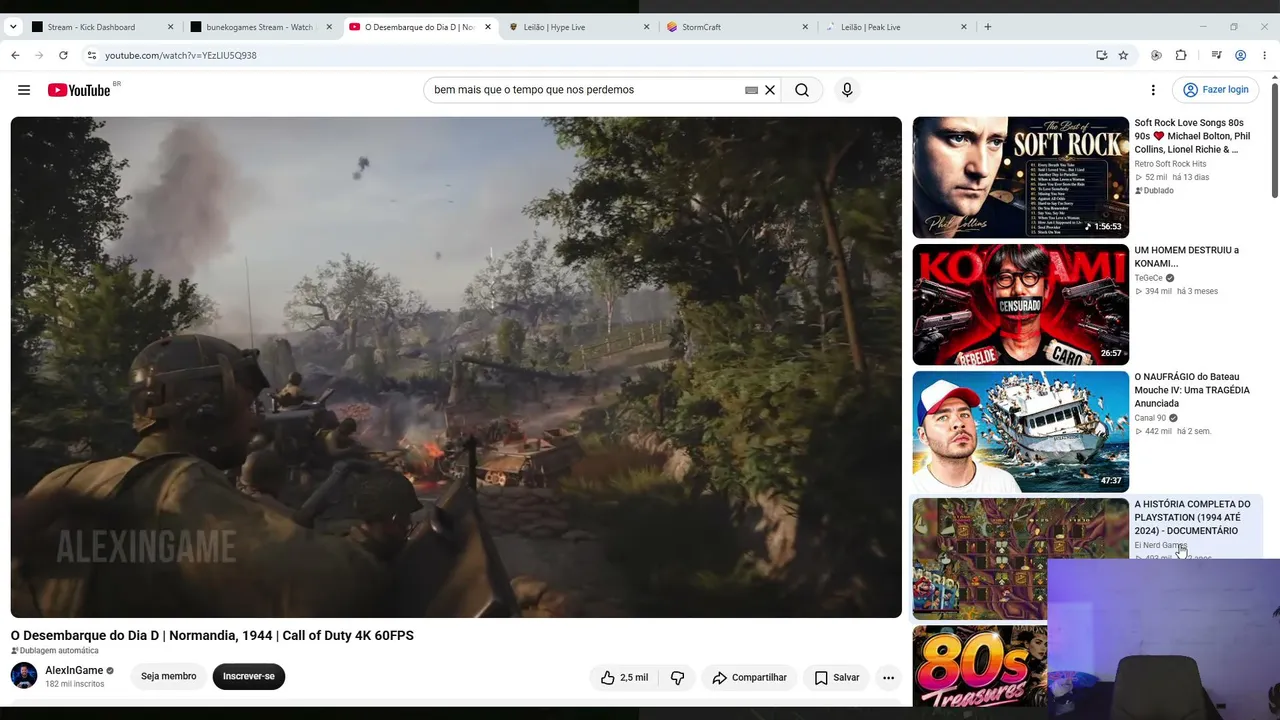Click the Seja membro button
1280x720 pixels.
tap(168, 676)
